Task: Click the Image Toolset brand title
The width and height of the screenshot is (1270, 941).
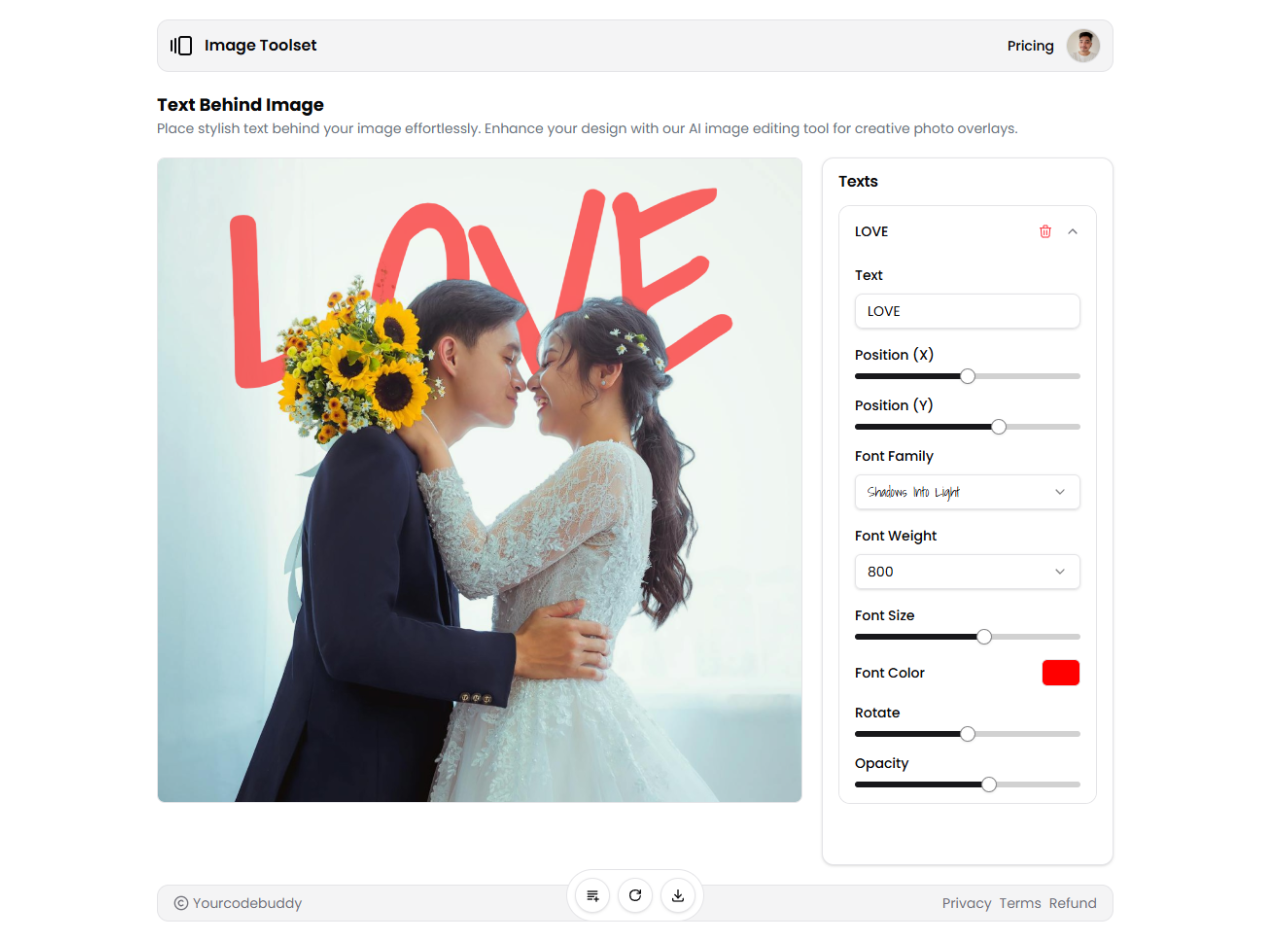Action: point(260,45)
